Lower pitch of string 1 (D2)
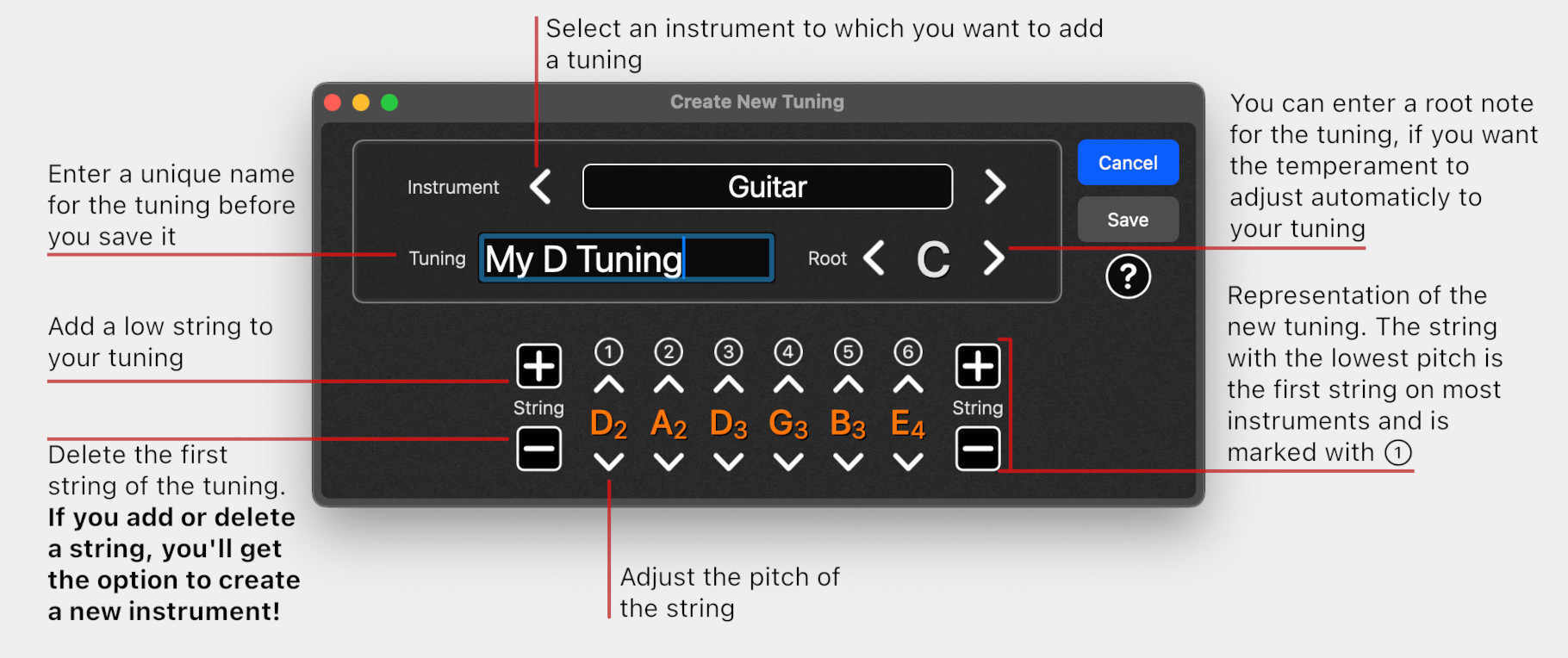 [x=609, y=462]
